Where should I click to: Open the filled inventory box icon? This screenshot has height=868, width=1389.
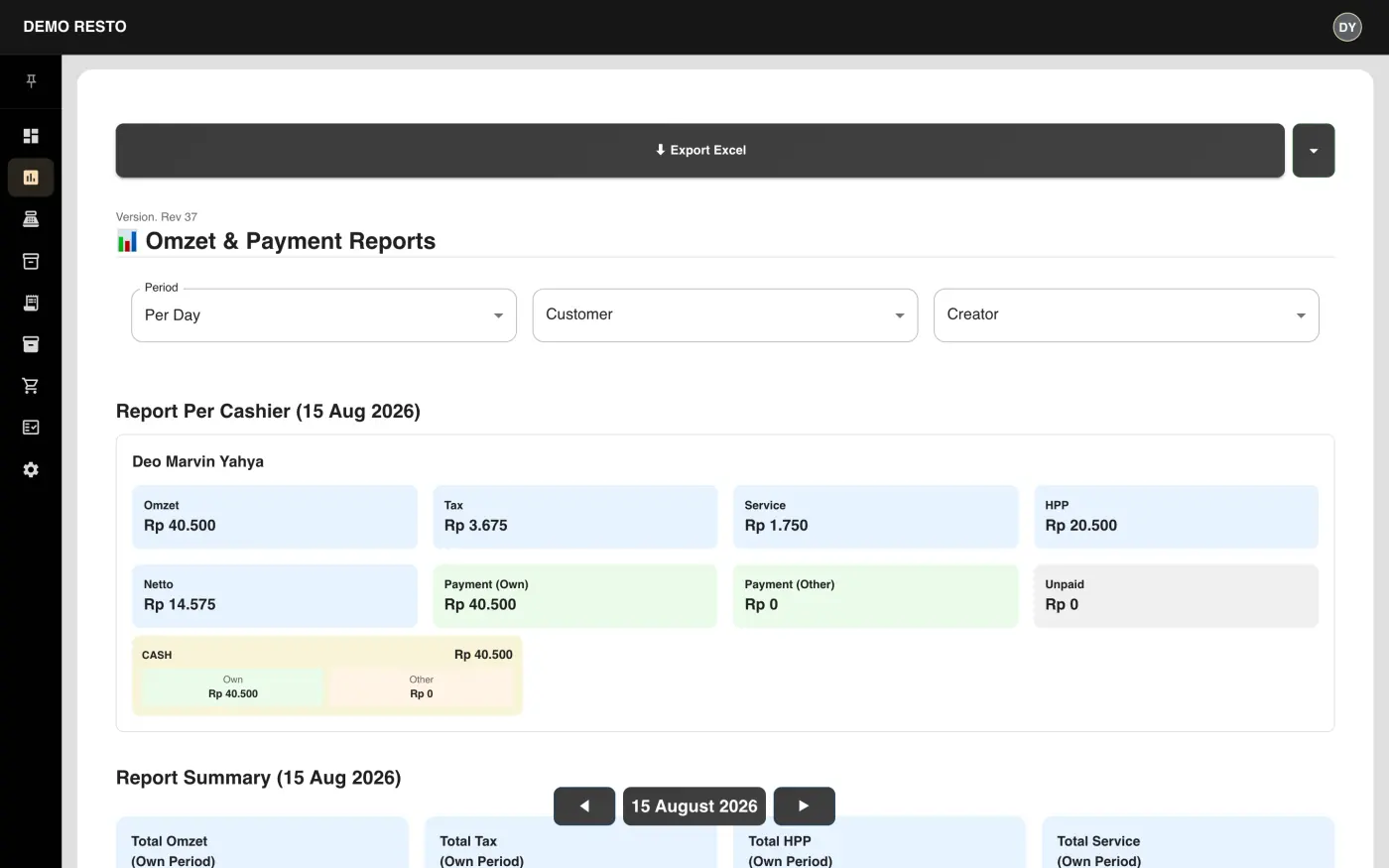(x=31, y=344)
